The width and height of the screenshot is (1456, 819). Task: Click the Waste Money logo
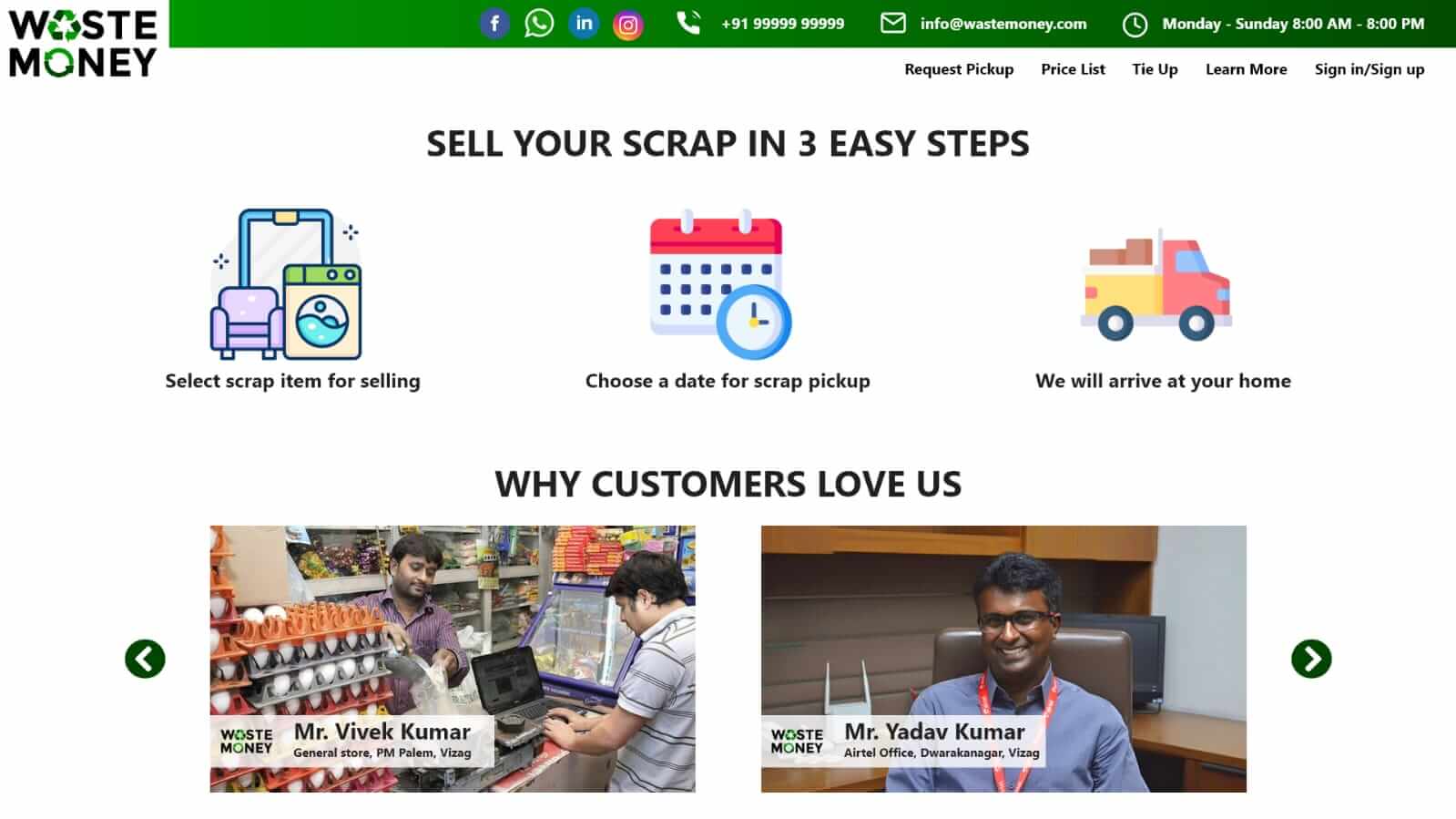pos(83,42)
